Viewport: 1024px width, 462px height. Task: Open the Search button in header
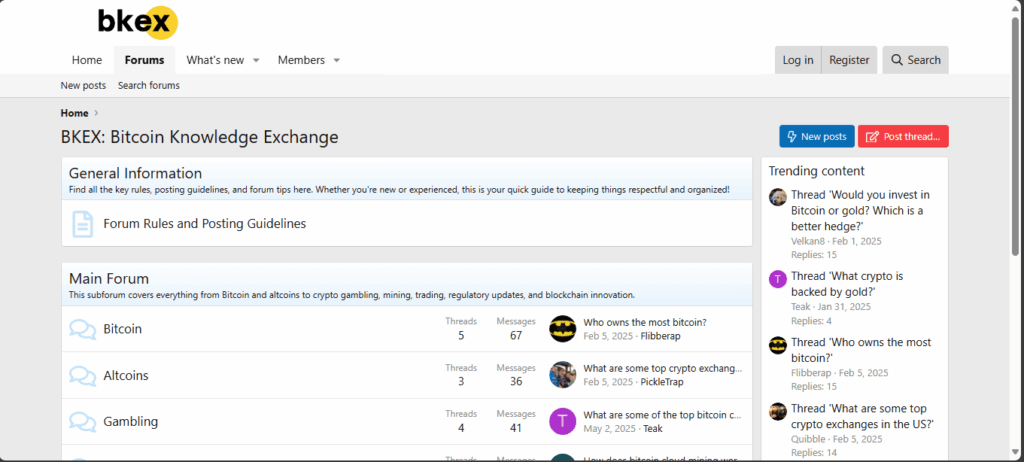coord(915,60)
